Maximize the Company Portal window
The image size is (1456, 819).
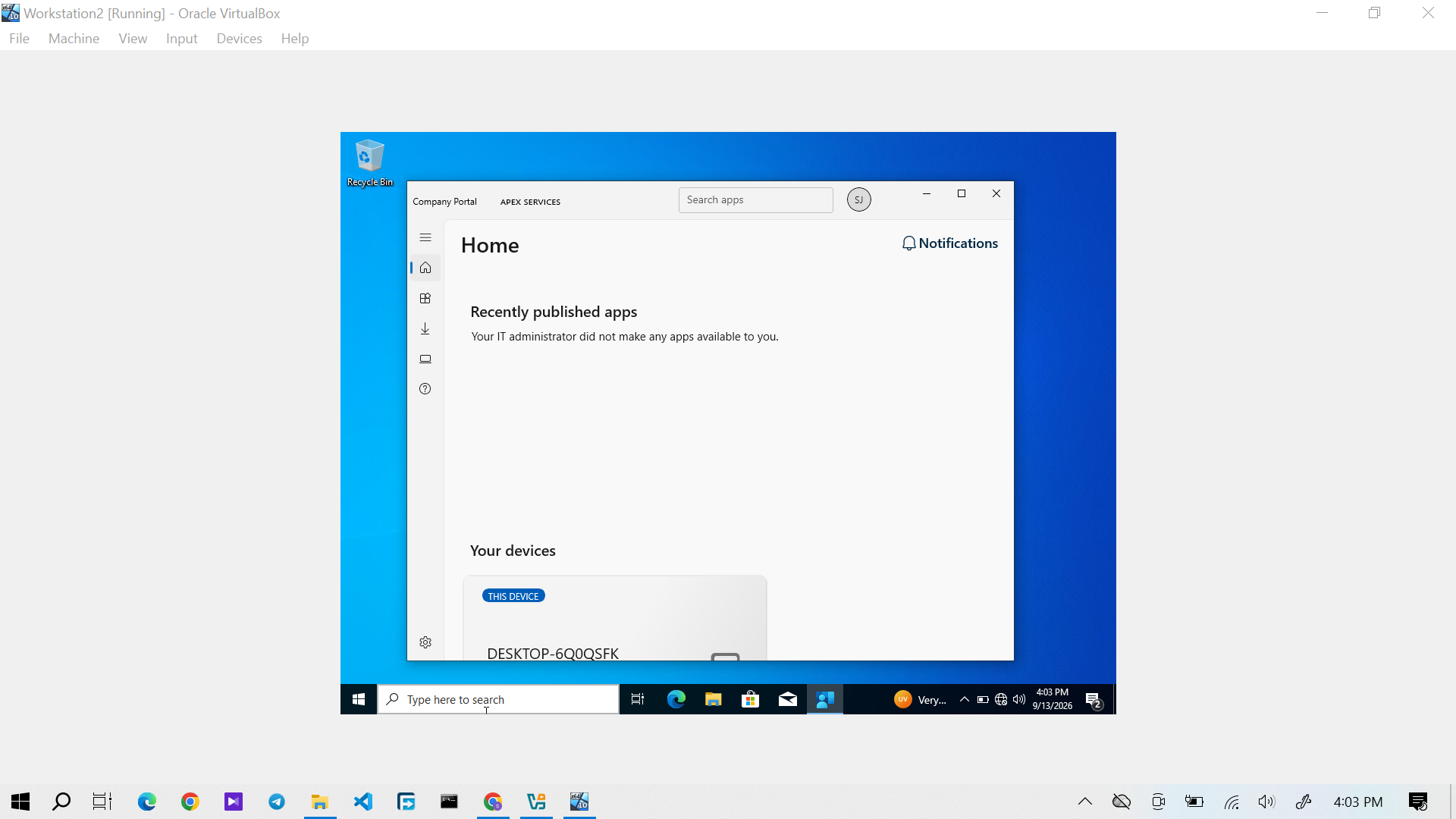pos(962,193)
